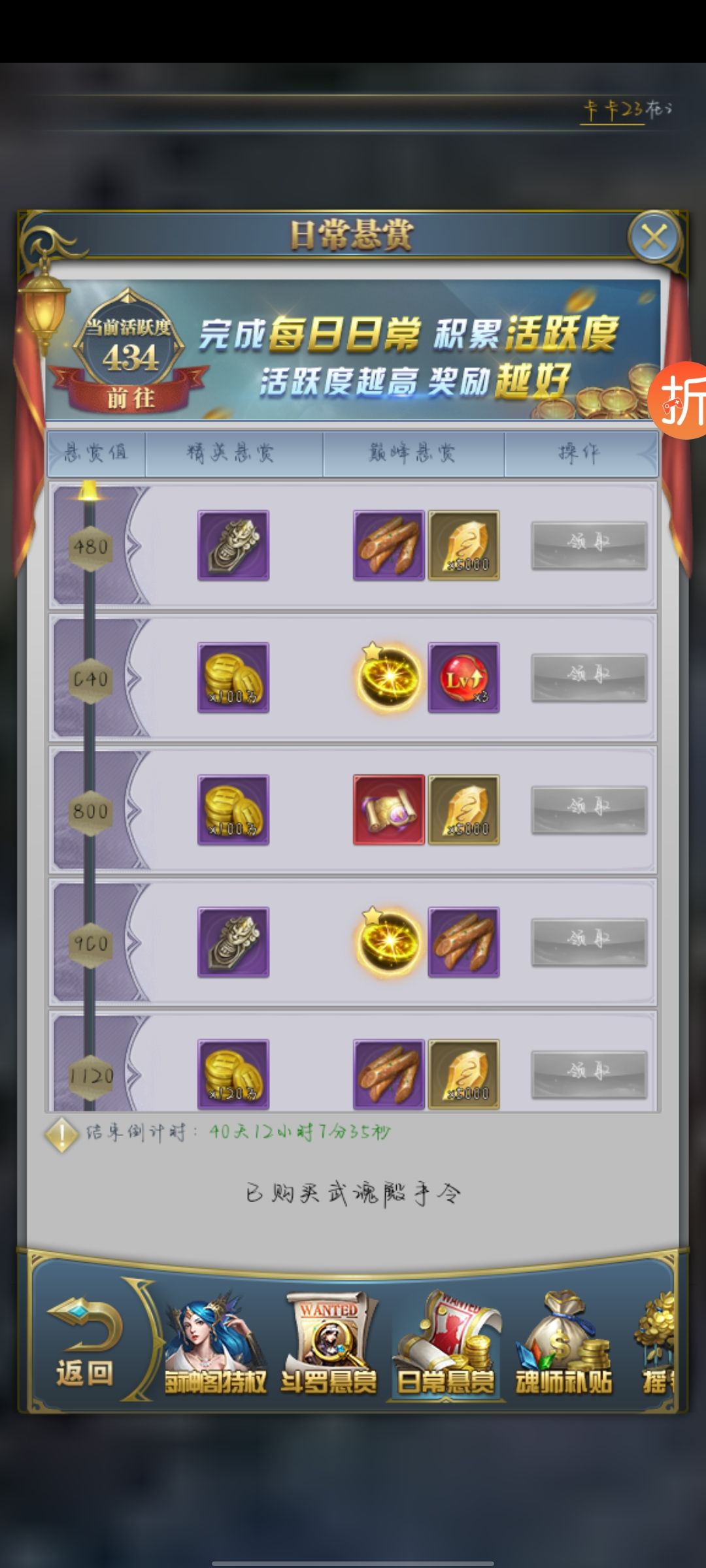Viewport: 706px width, 1568px height.
Task: Tap the bread loaves icon in 480 row
Action: tap(389, 546)
